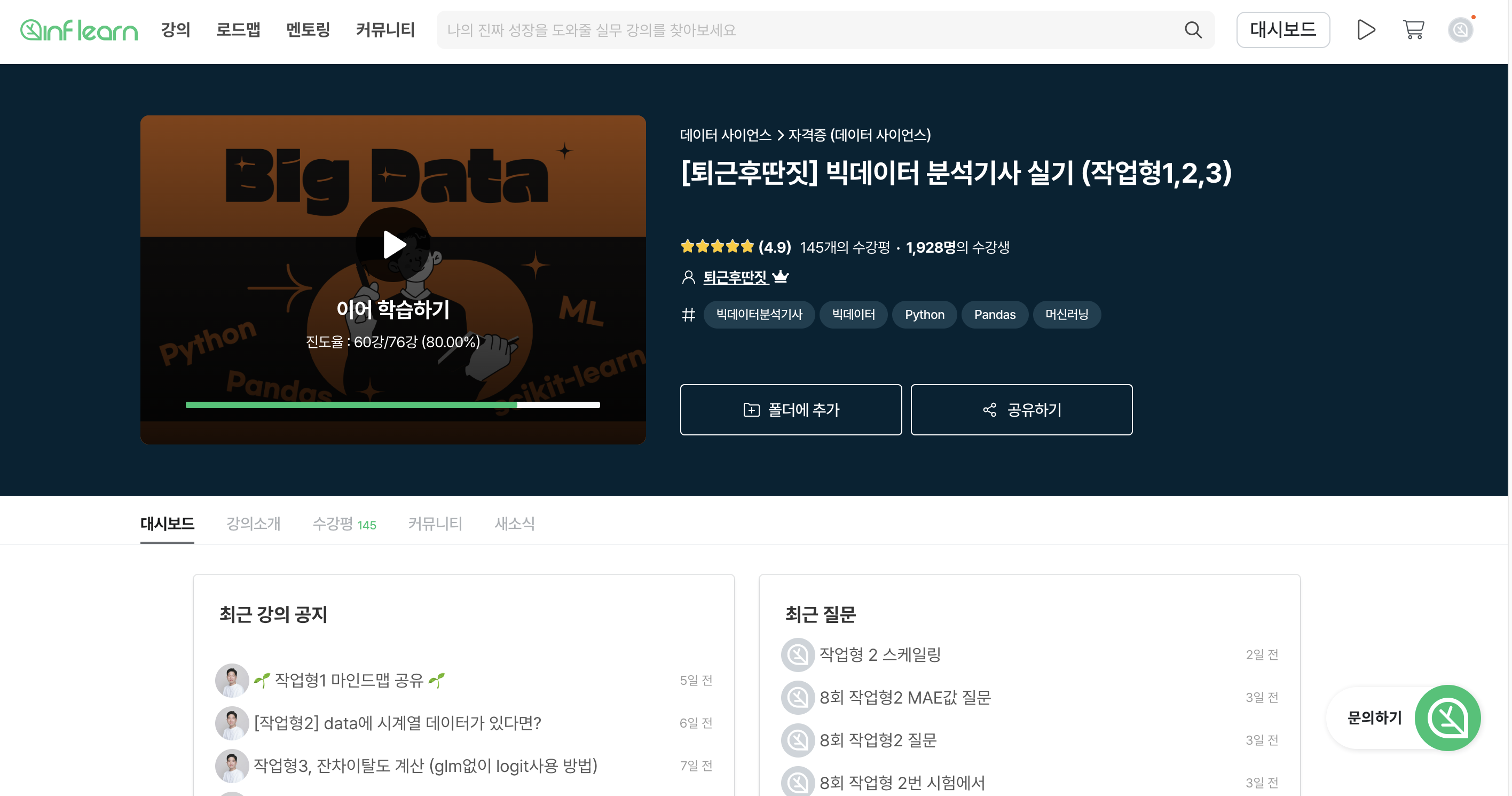Switch to the 강의소개 tab
The width and height of the screenshot is (1512, 796).
(x=254, y=523)
